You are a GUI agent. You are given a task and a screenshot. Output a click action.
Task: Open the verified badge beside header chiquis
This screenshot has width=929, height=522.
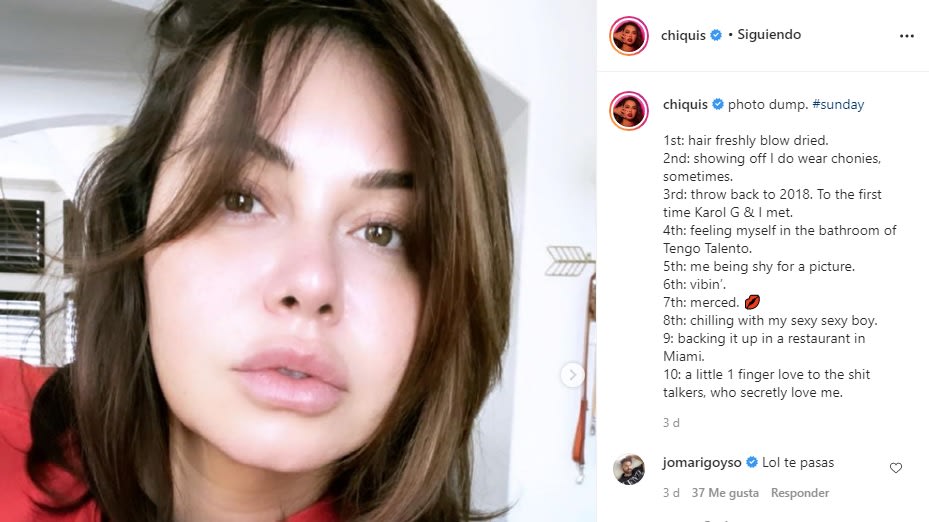(x=716, y=35)
